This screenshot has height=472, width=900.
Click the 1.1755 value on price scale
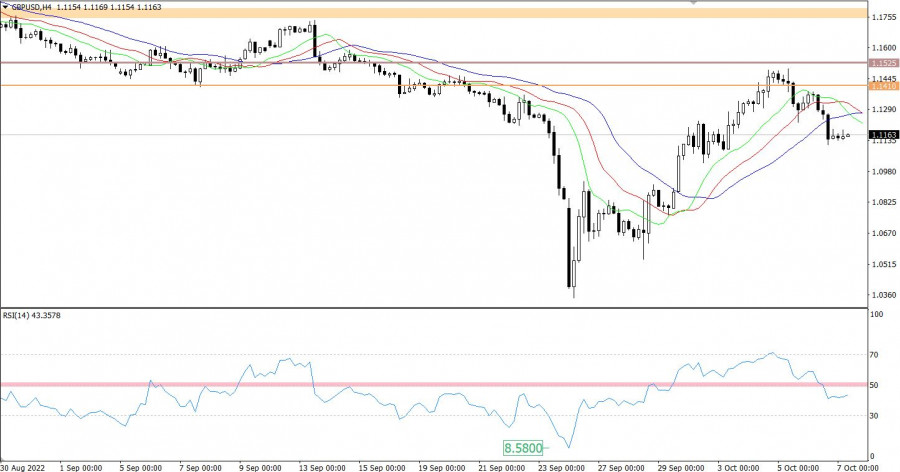tap(882, 17)
